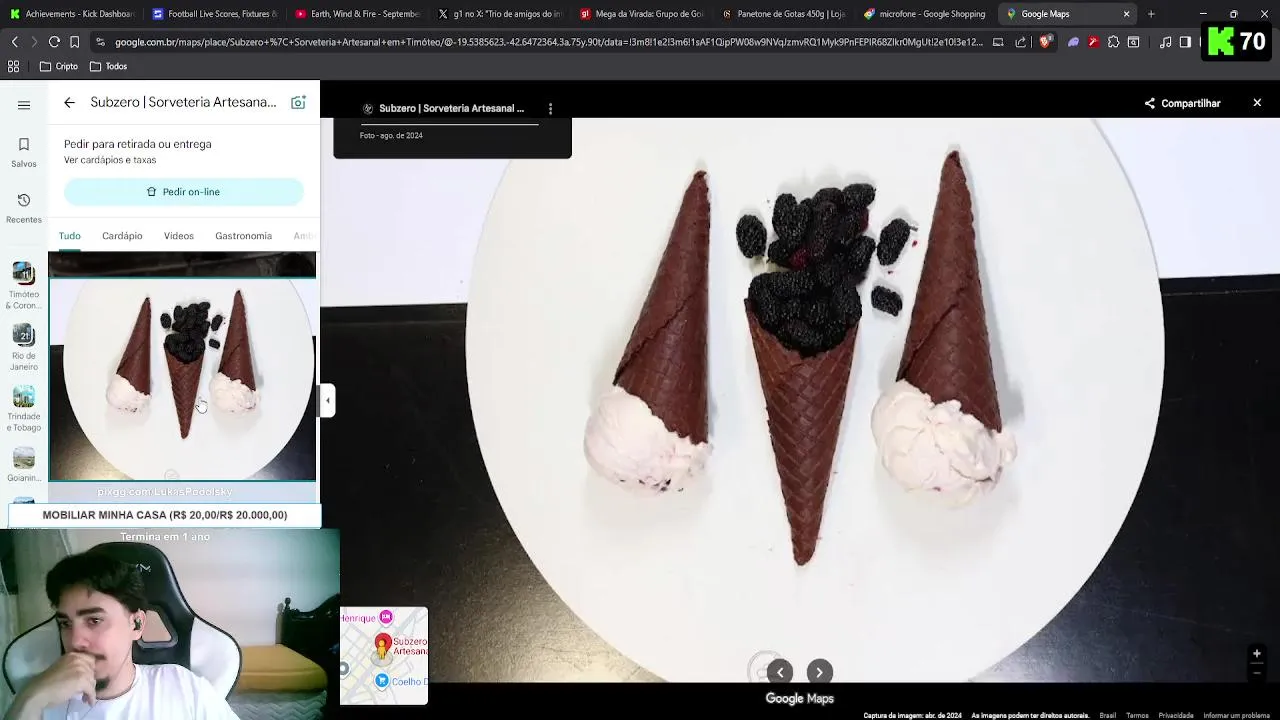
Task: Select the Cardápio tab
Action: click(122, 236)
